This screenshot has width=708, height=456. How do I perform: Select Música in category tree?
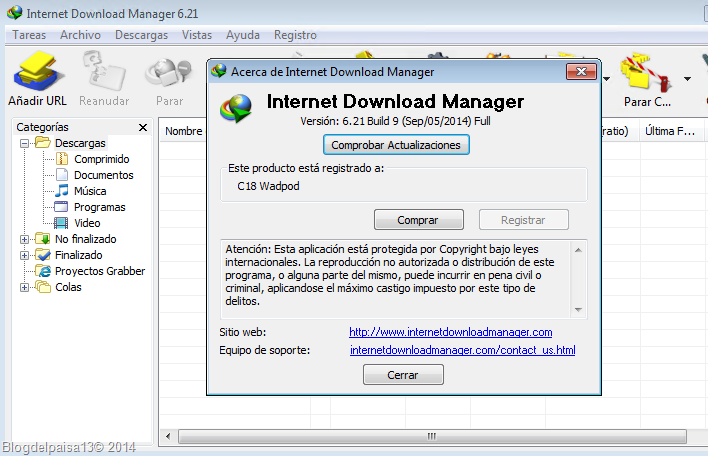90,191
